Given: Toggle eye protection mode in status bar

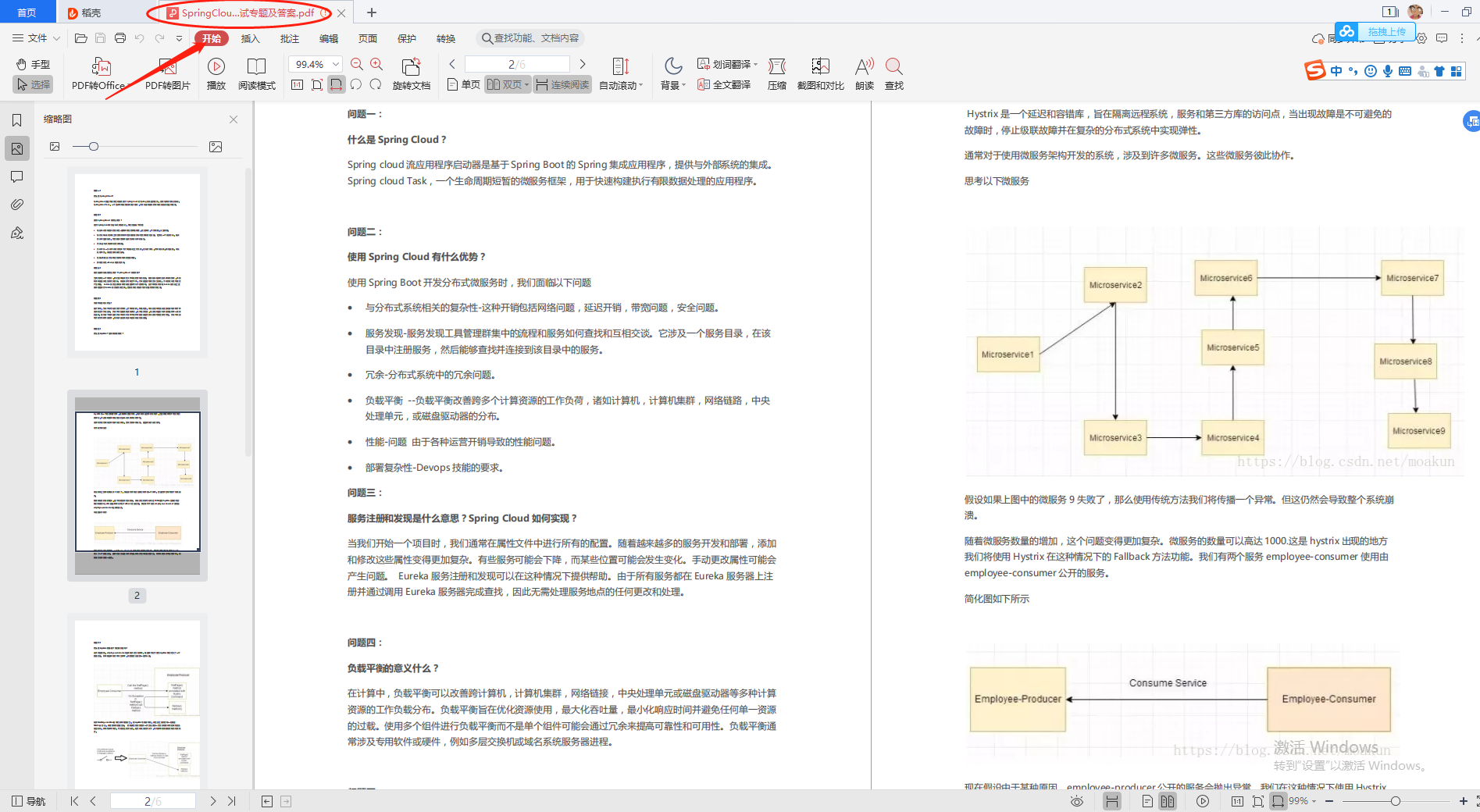Looking at the screenshot, I should 1077,801.
